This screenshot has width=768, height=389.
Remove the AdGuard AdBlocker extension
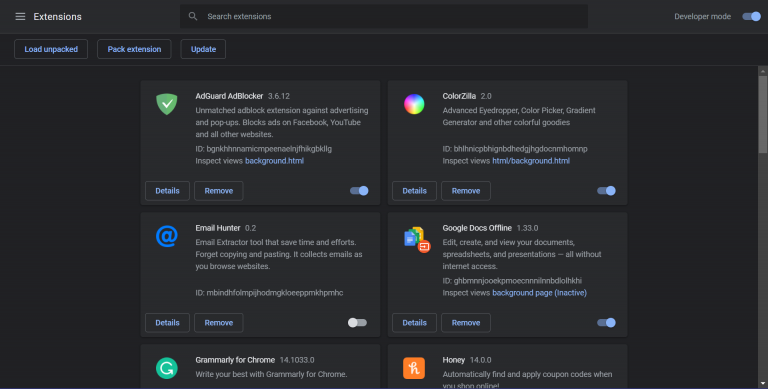[218, 191]
